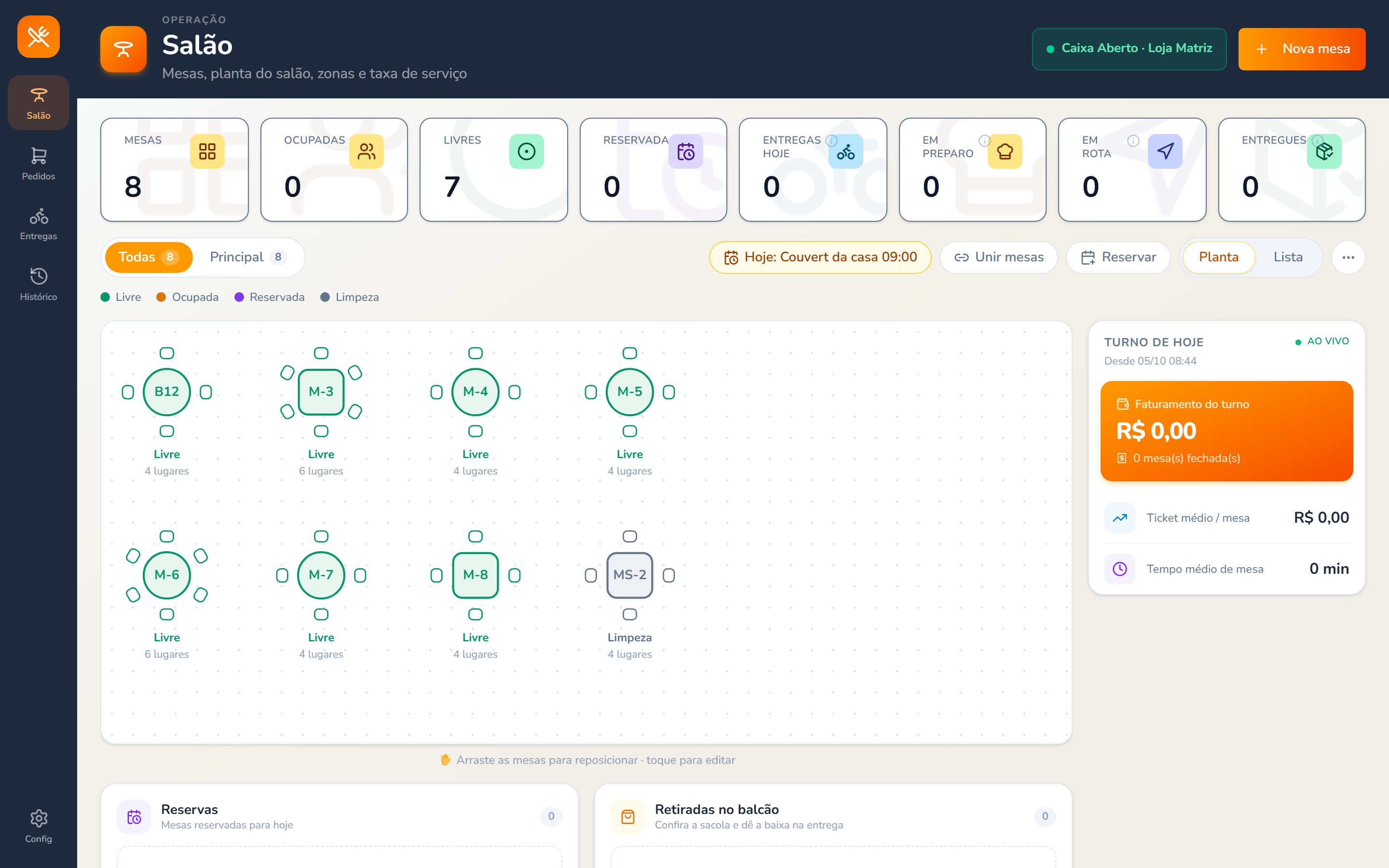Select table M-4 on floor plan
The image size is (1389, 868).
tap(475, 392)
